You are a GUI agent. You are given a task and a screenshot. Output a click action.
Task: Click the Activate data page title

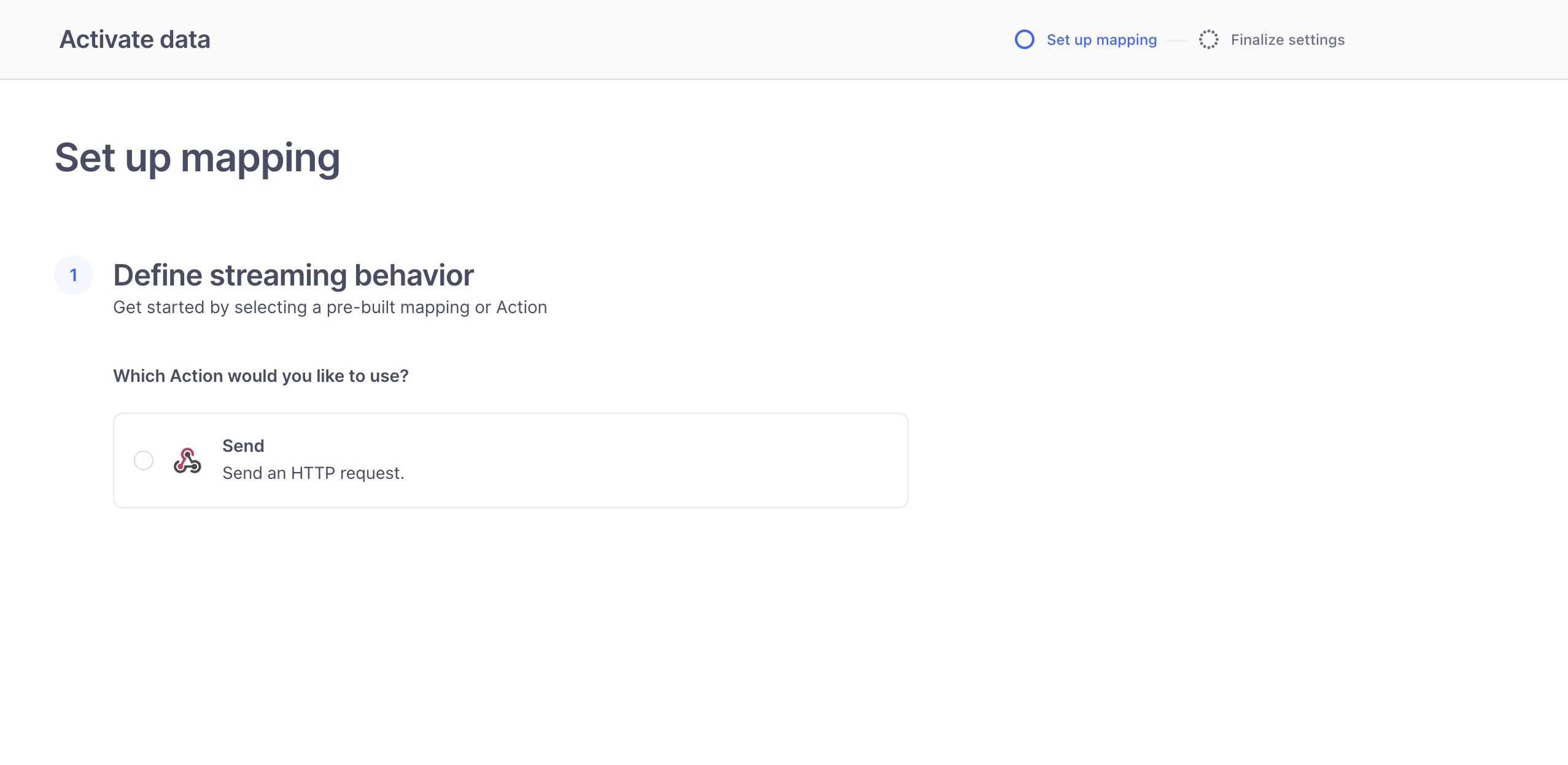[135, 39]
